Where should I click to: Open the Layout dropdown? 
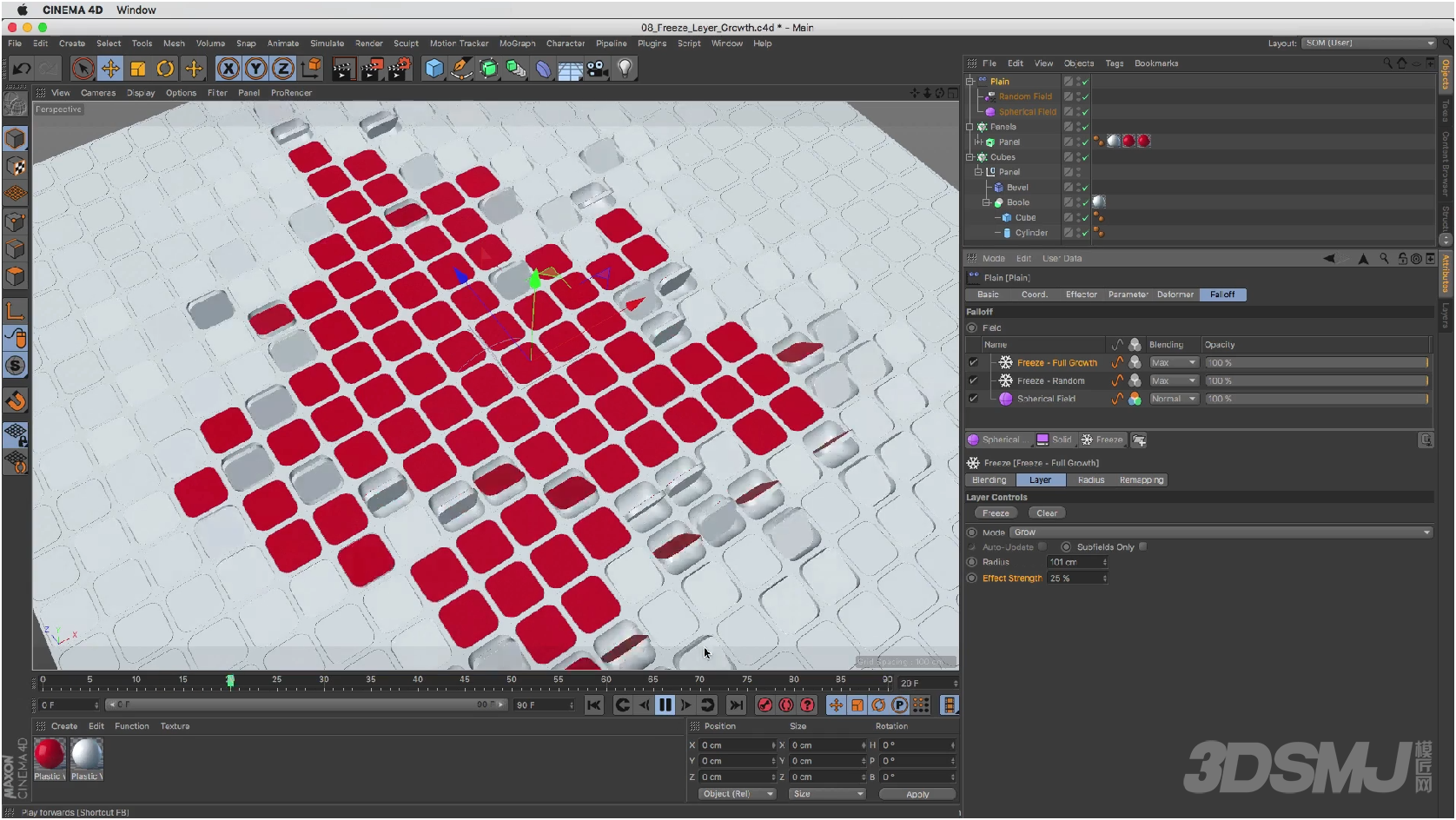(x=1369, y=43)
